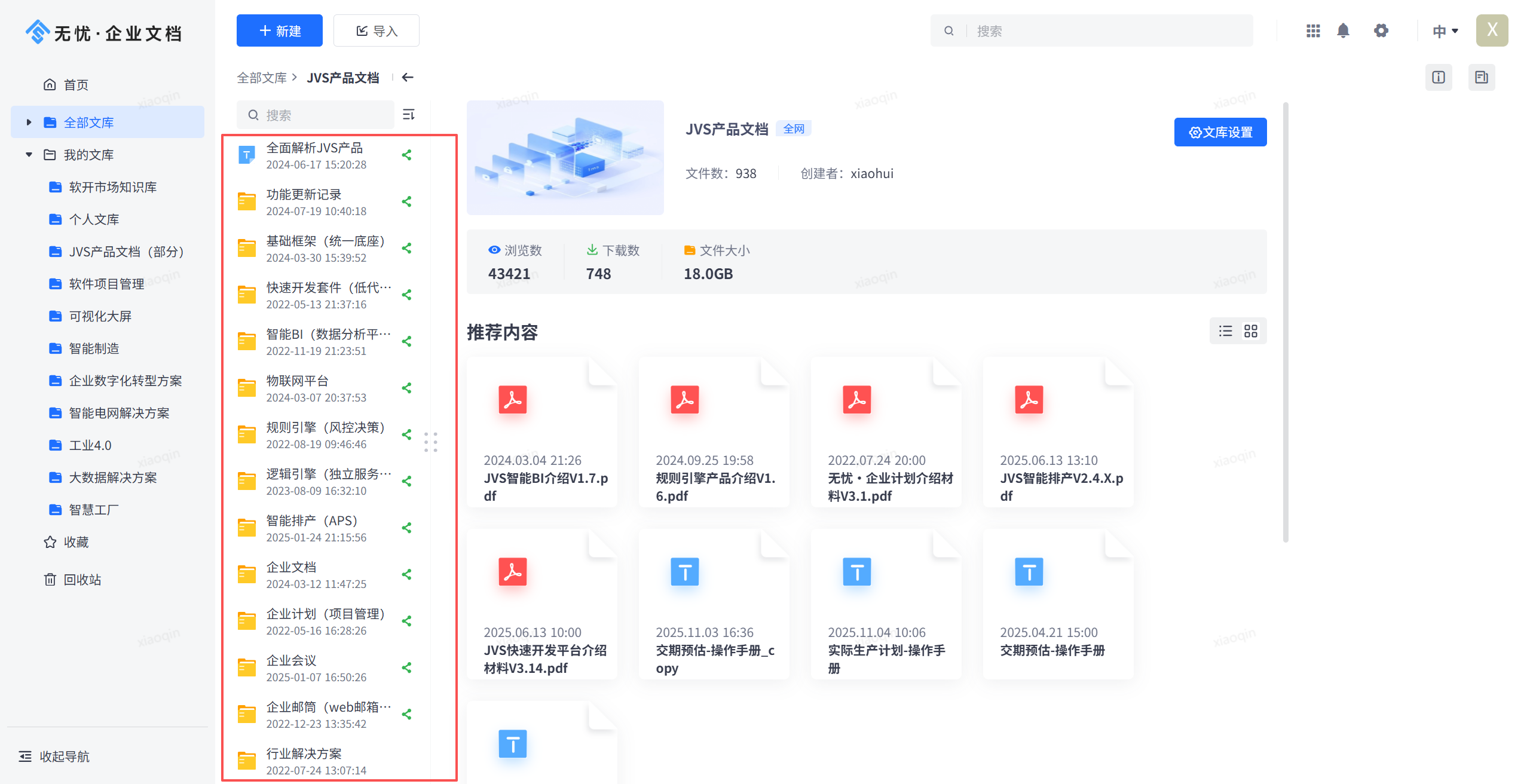The width and height of the screenshot is (1530, 784).
Task: Click the back arrow beside JVS产品文档 breadcrumb
Action: coord(408,77)
